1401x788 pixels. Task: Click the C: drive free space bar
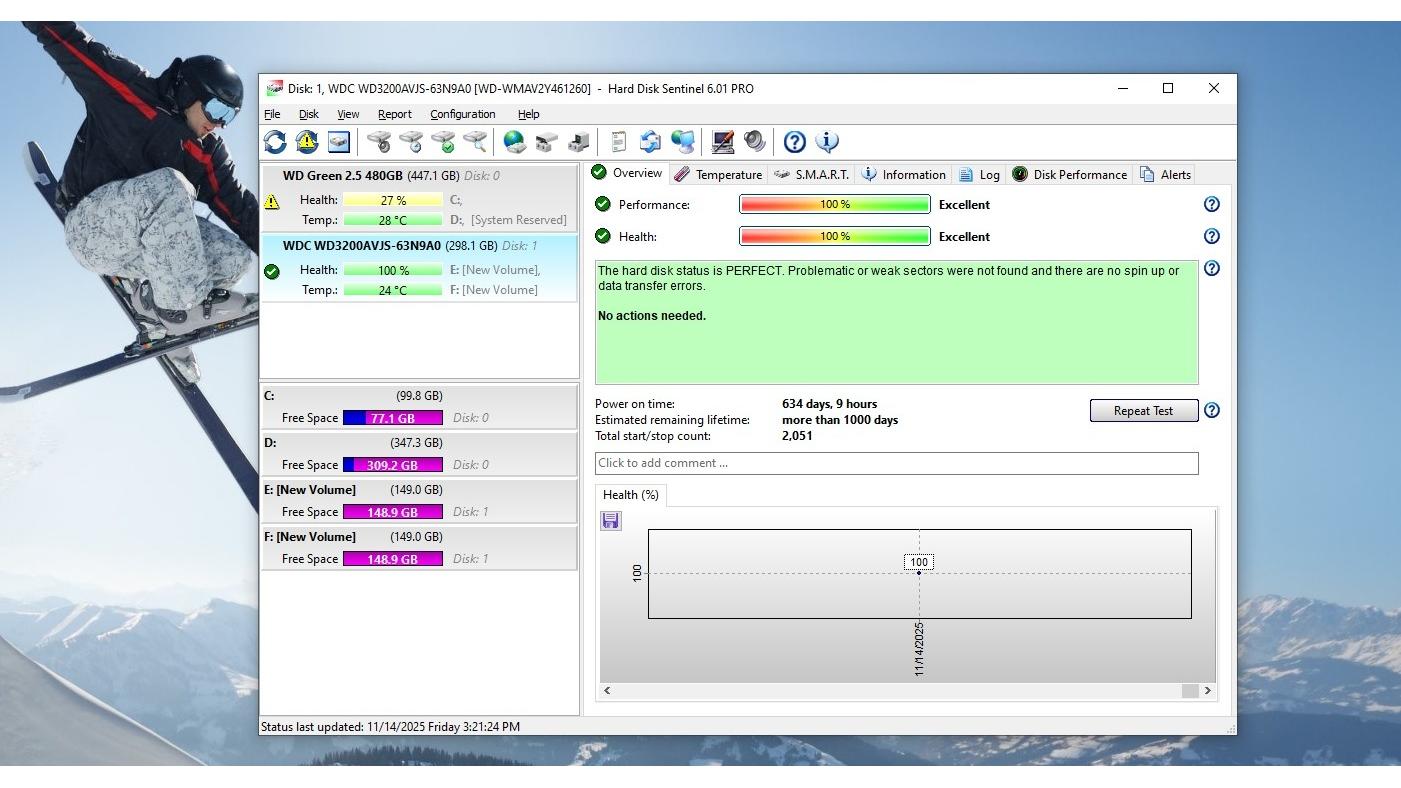pyautogui.click(x=393, y=418)
